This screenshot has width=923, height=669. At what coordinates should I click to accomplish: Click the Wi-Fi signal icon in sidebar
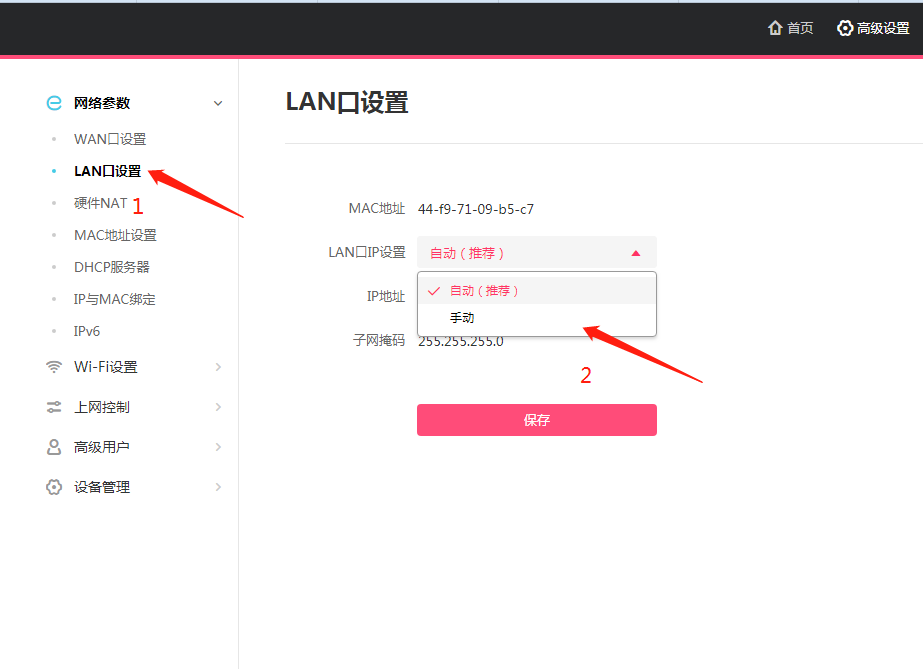(x=54, y=367)
